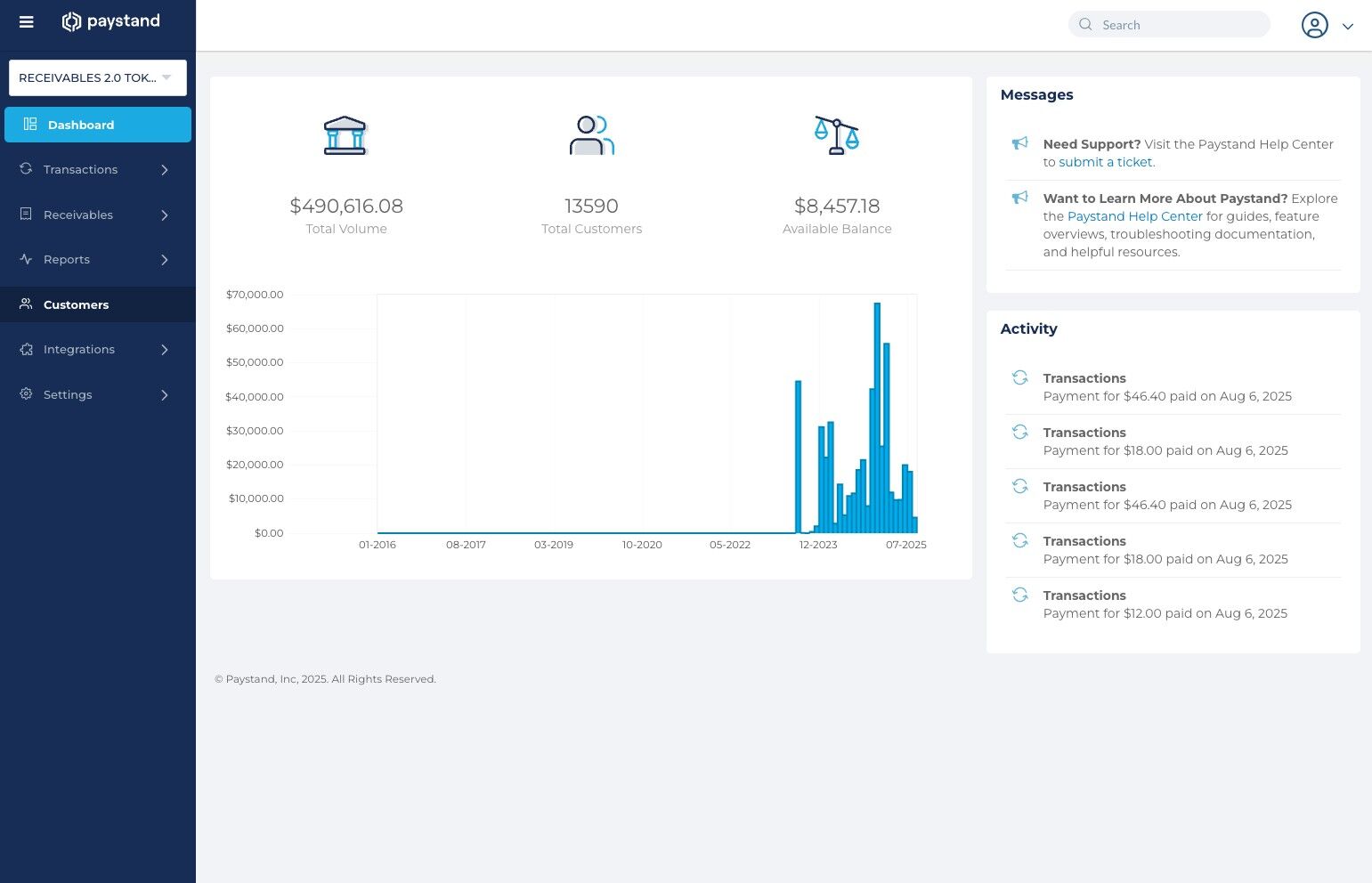The image size is (1372, 883).
Task: Navigate to the Customers section
Action: [76, 304]
